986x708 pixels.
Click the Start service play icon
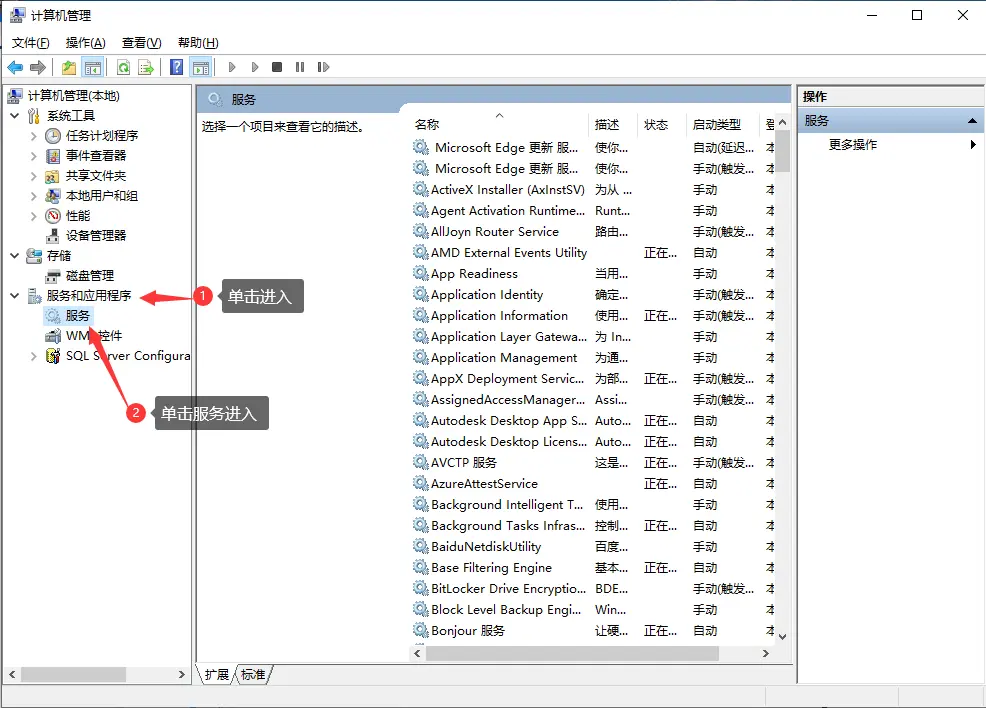point(232,67)
